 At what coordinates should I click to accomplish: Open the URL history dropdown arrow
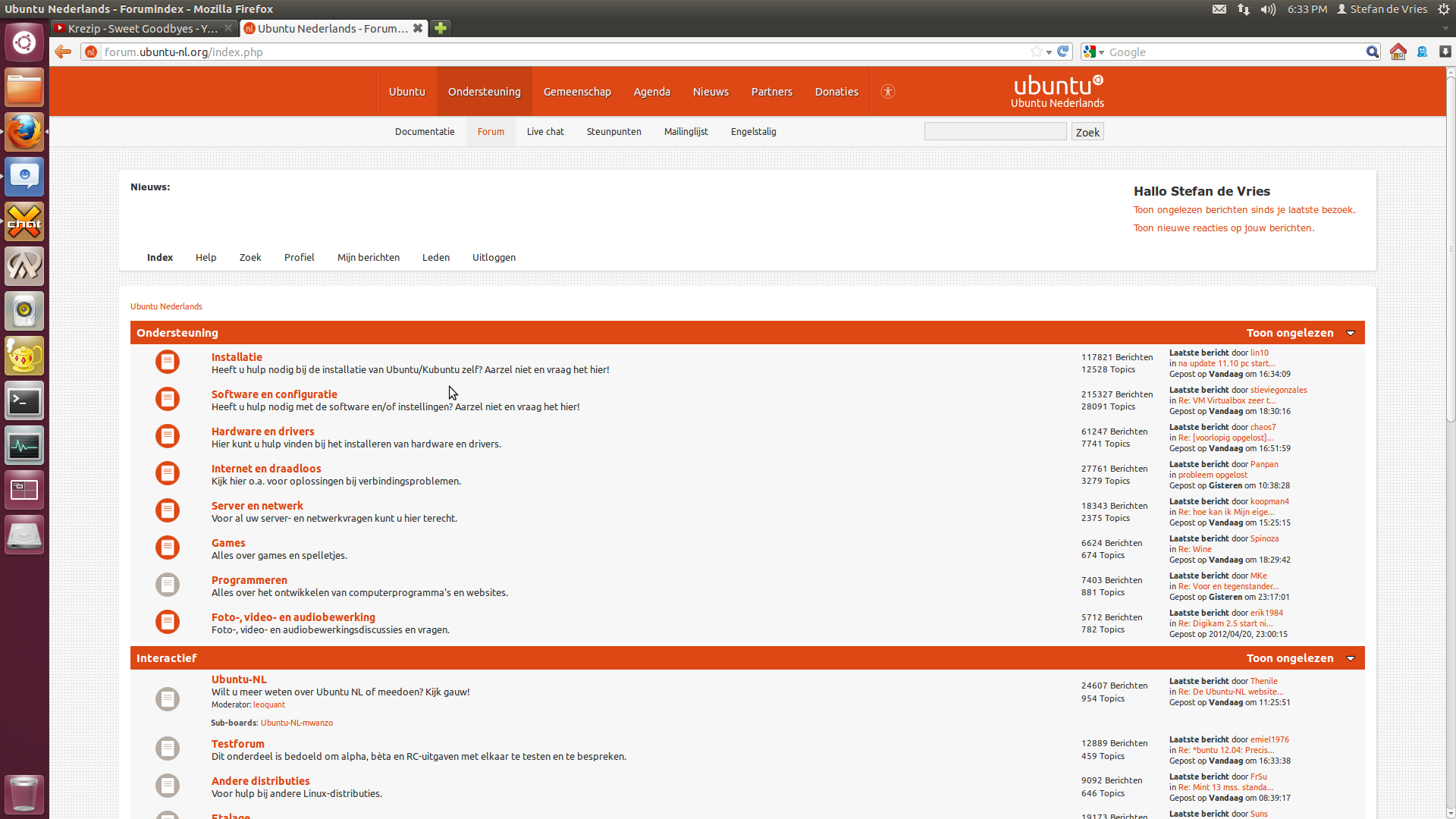pos(1049,52)
